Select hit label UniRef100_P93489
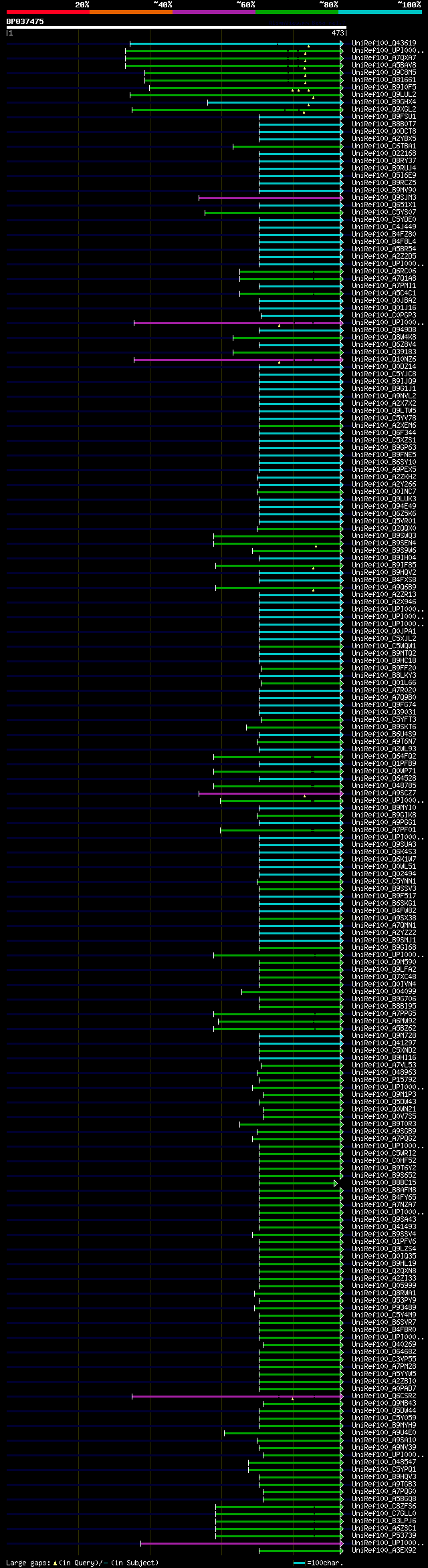428x1568 pixels. [x=384, y=1307]
